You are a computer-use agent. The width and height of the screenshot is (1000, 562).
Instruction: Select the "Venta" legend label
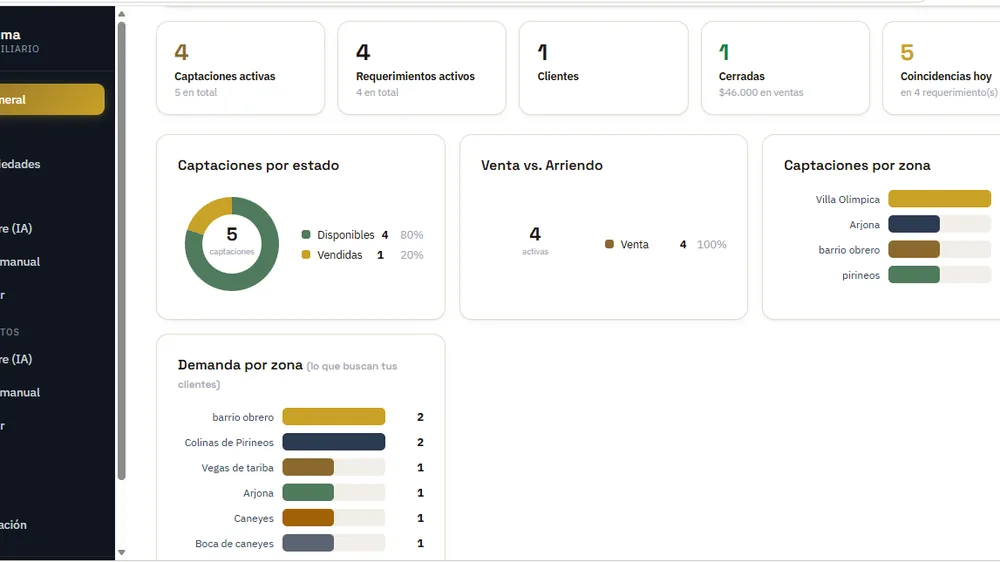635,244
